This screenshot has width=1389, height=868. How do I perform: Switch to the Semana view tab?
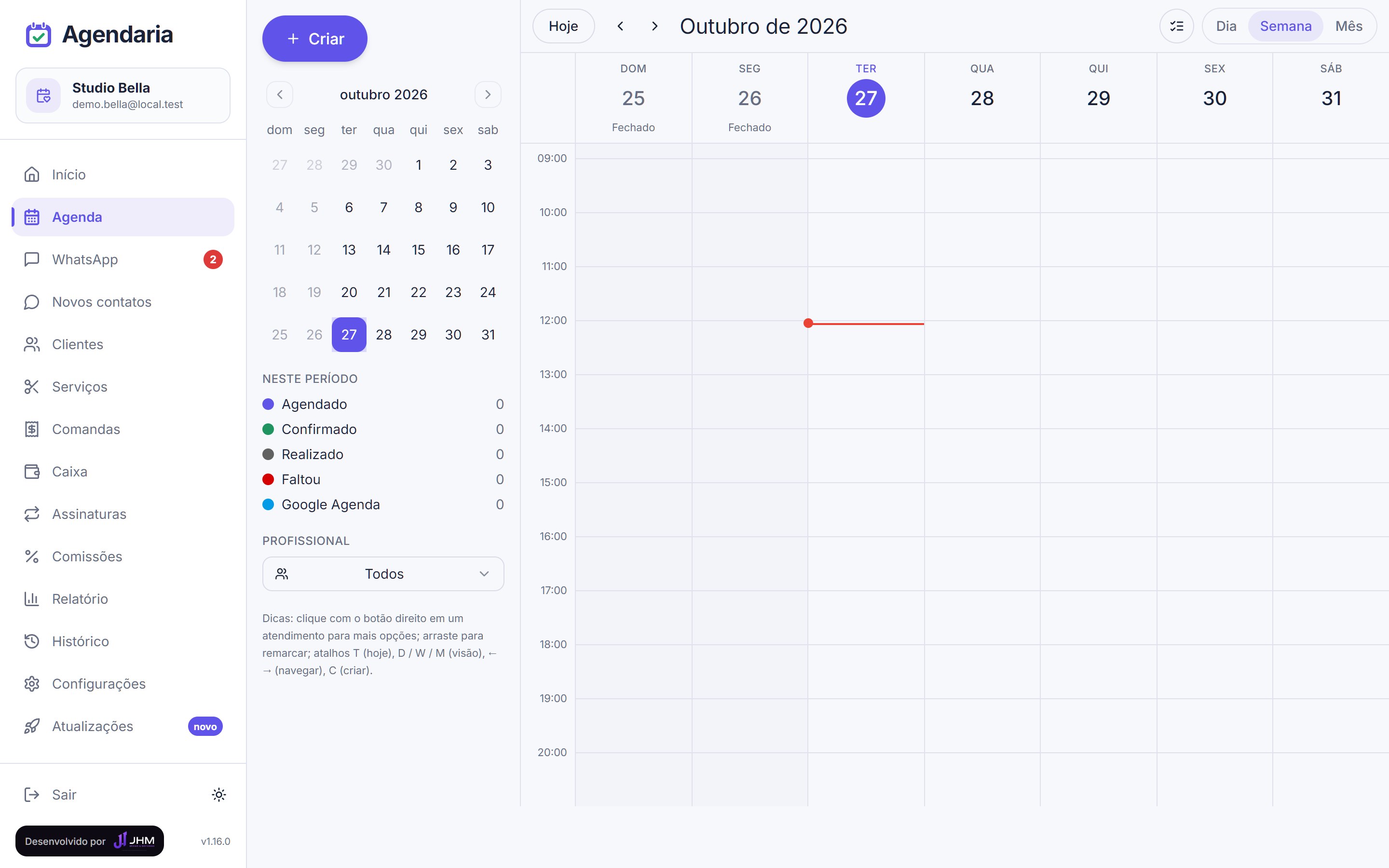(x=1285, y=26)
